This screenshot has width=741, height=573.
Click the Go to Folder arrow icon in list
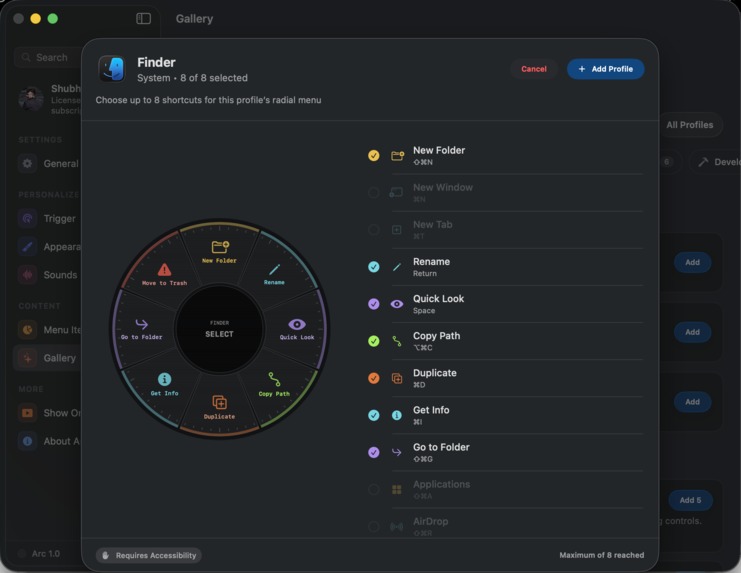(x=396, y=452)
